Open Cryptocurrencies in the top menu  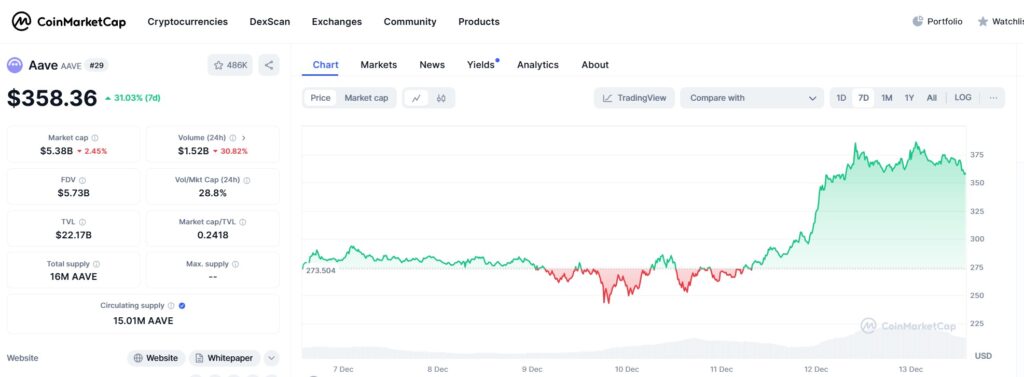pos(187,22)
